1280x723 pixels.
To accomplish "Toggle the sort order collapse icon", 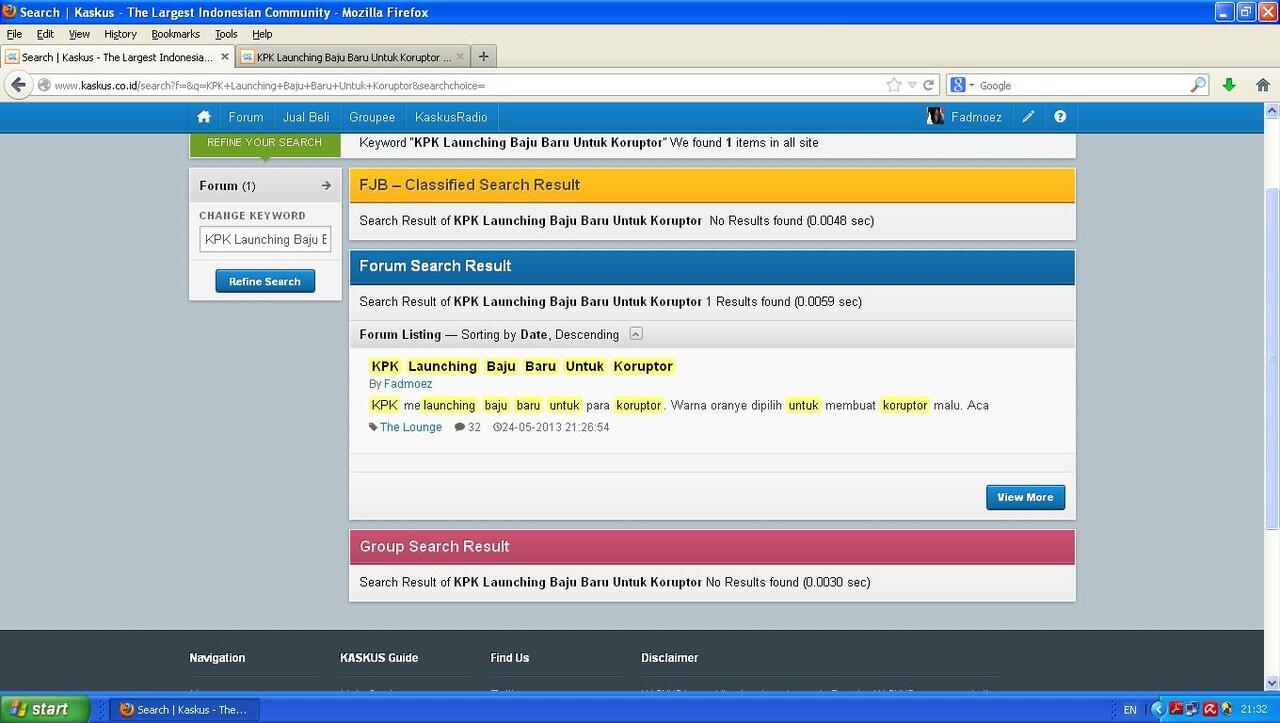I will [x=636, y=334].
